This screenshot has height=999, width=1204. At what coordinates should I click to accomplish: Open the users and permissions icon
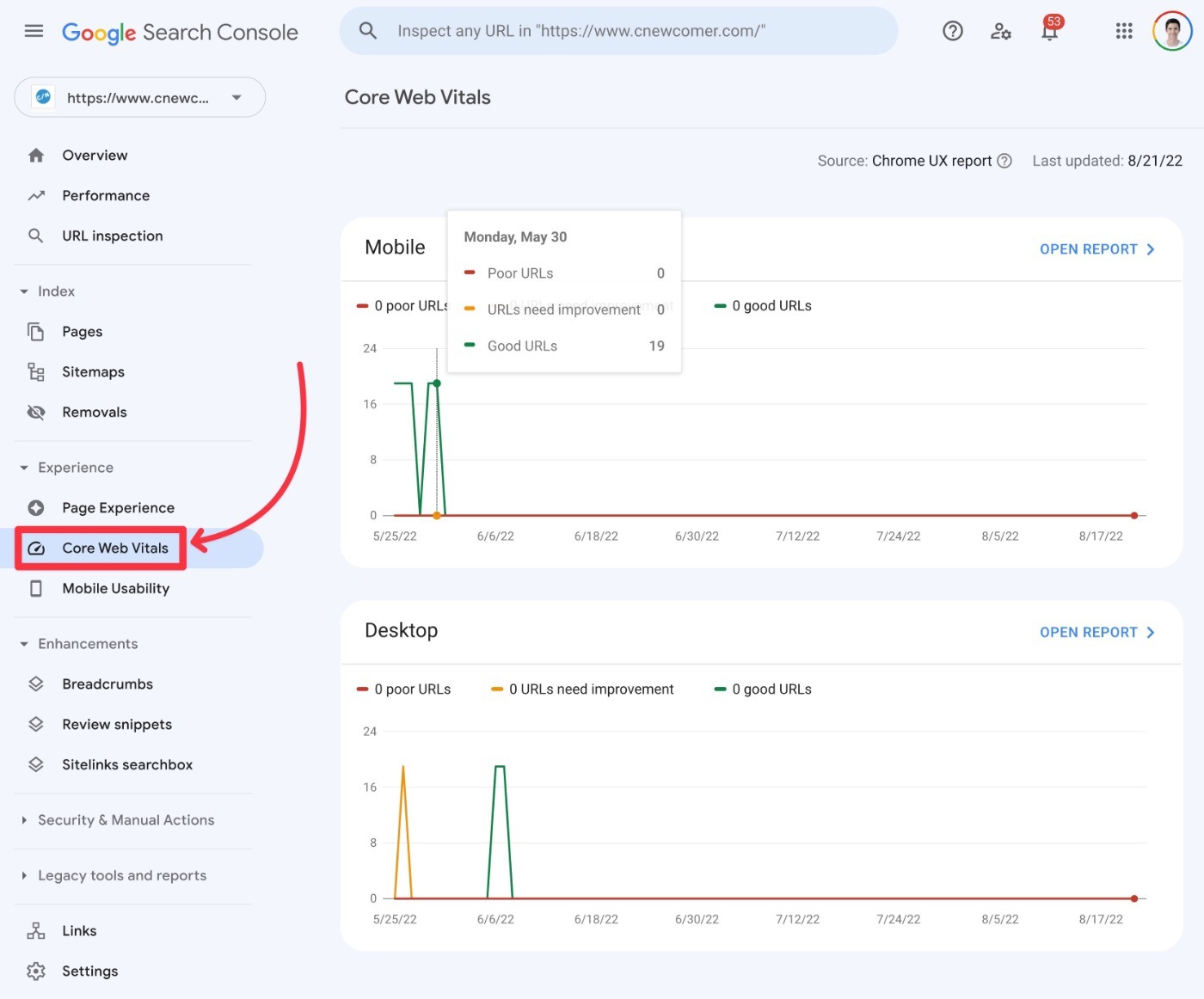click(1000, 31)
